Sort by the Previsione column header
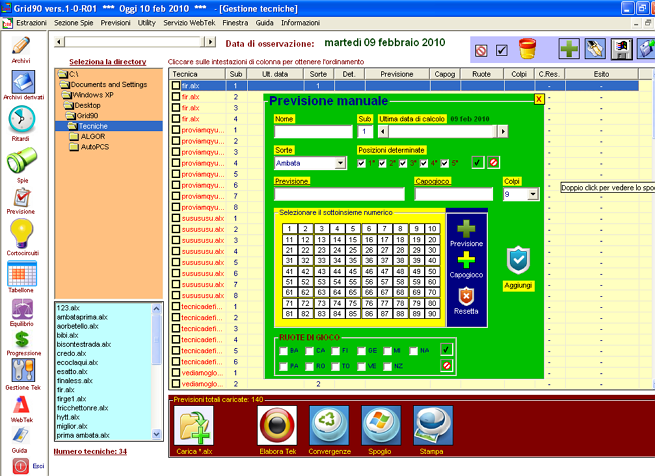Screen dimensions: 655x476 (x=397, y=74)
